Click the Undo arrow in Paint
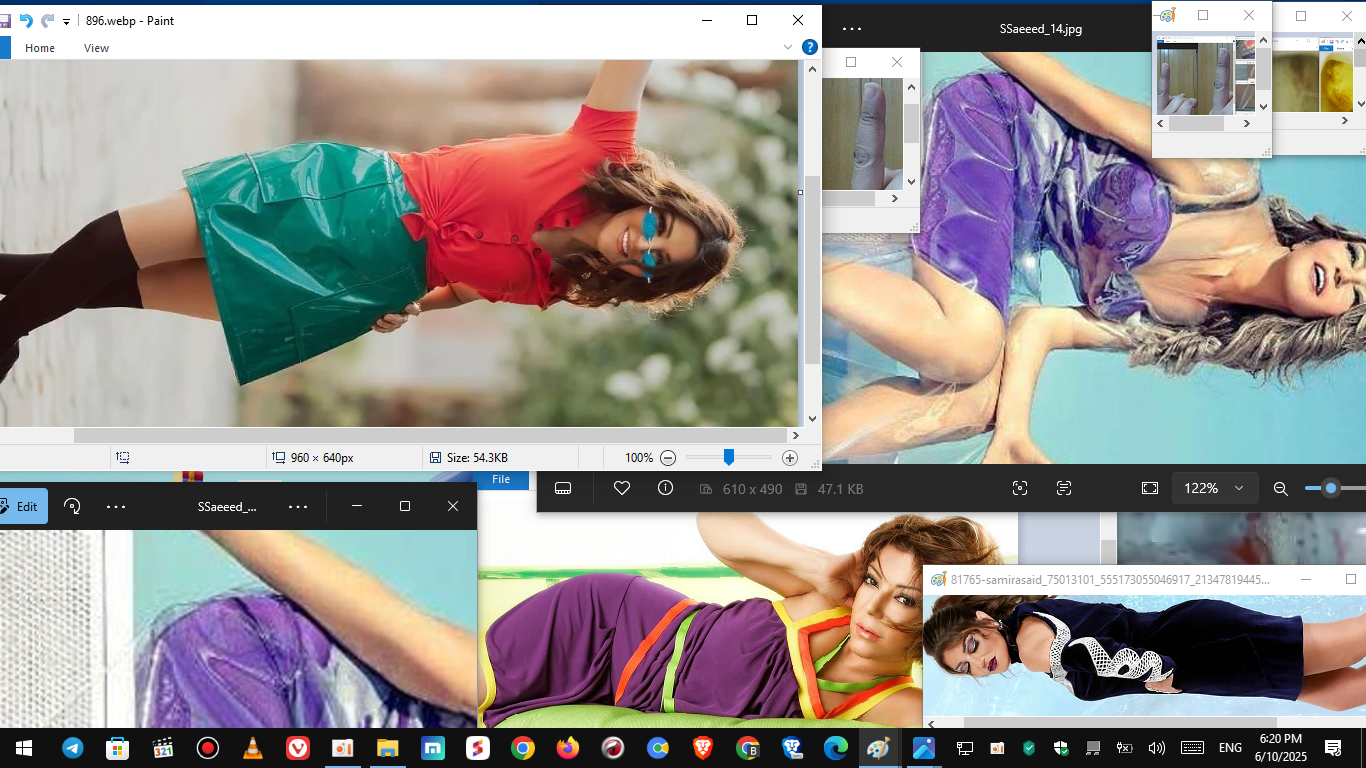 (x=26, y=21)
